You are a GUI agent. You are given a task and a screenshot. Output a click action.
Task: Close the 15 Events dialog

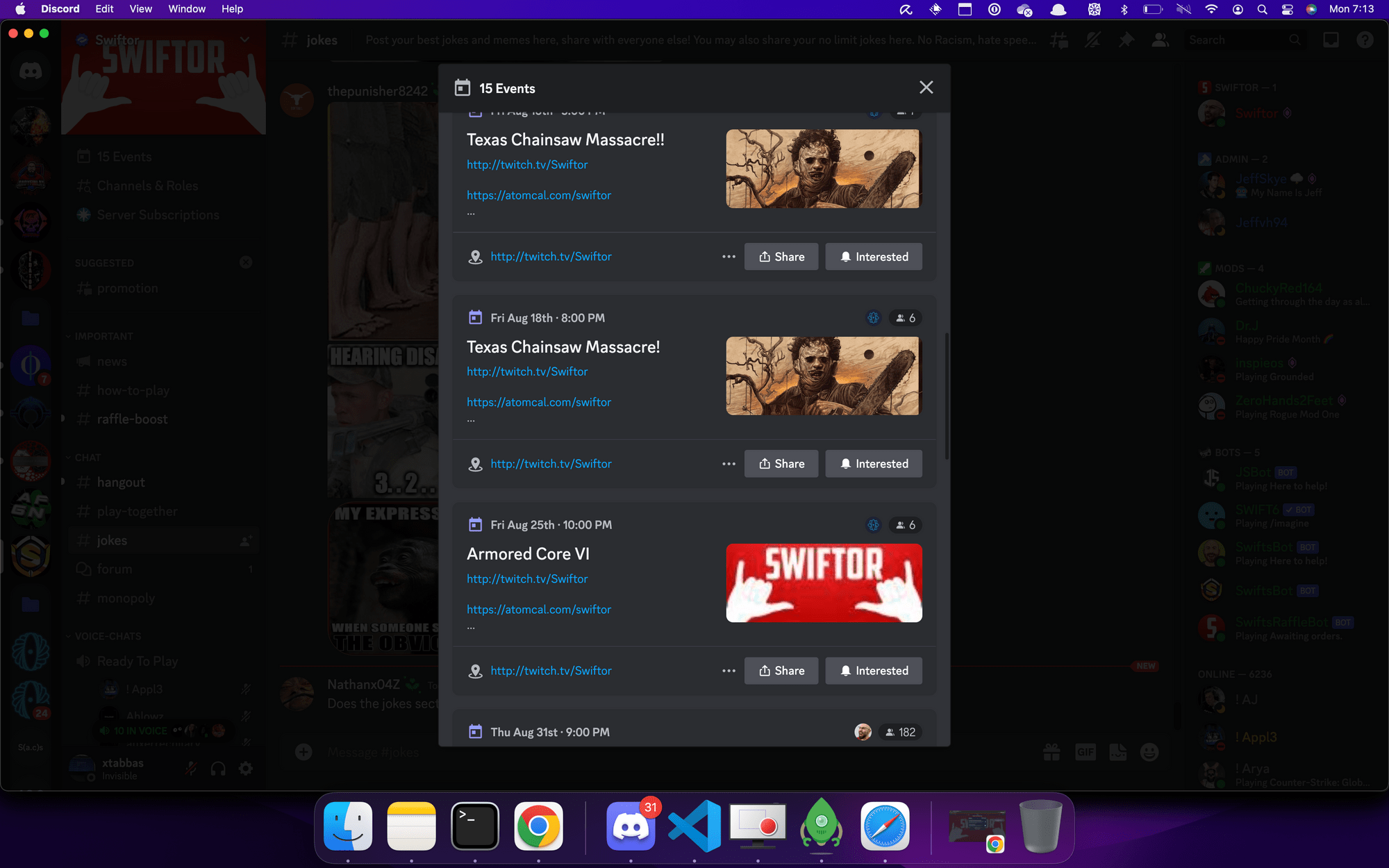pyautogui.click(x=926, y=87)
